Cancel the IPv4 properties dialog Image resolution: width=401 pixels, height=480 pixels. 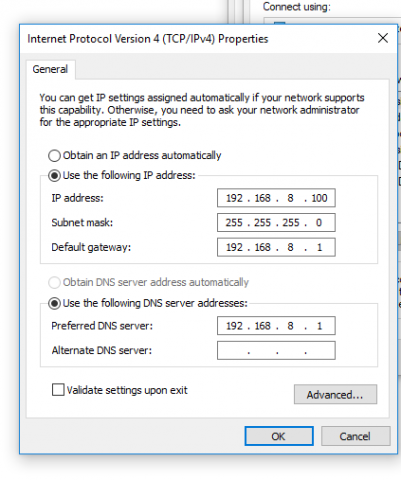355,436
